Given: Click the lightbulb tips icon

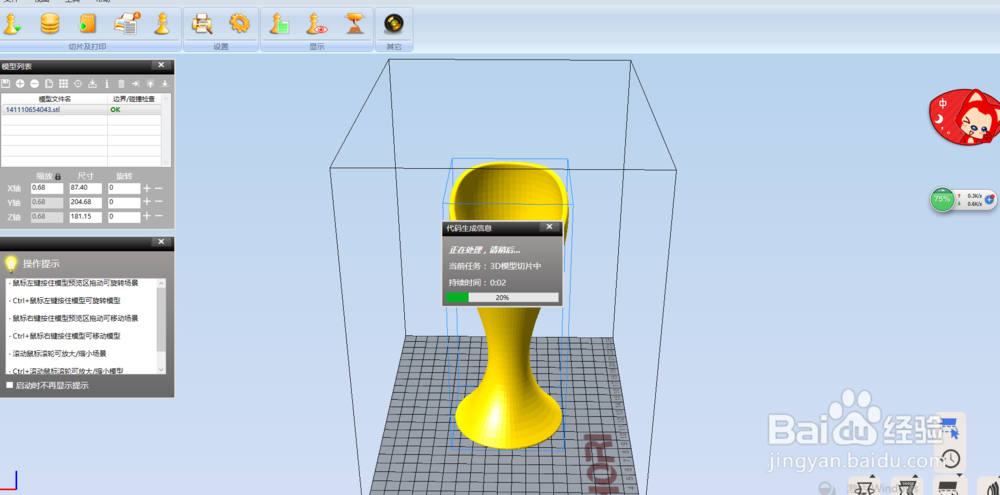Looking at the screenshot, I should 10,263.
